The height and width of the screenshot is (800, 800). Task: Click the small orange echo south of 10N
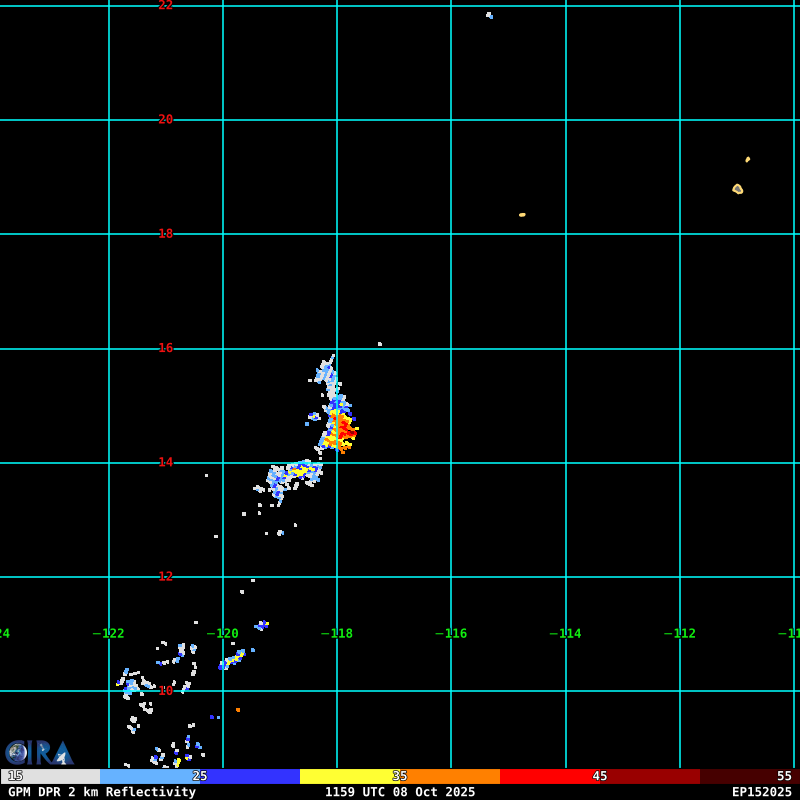click(238, 710)
